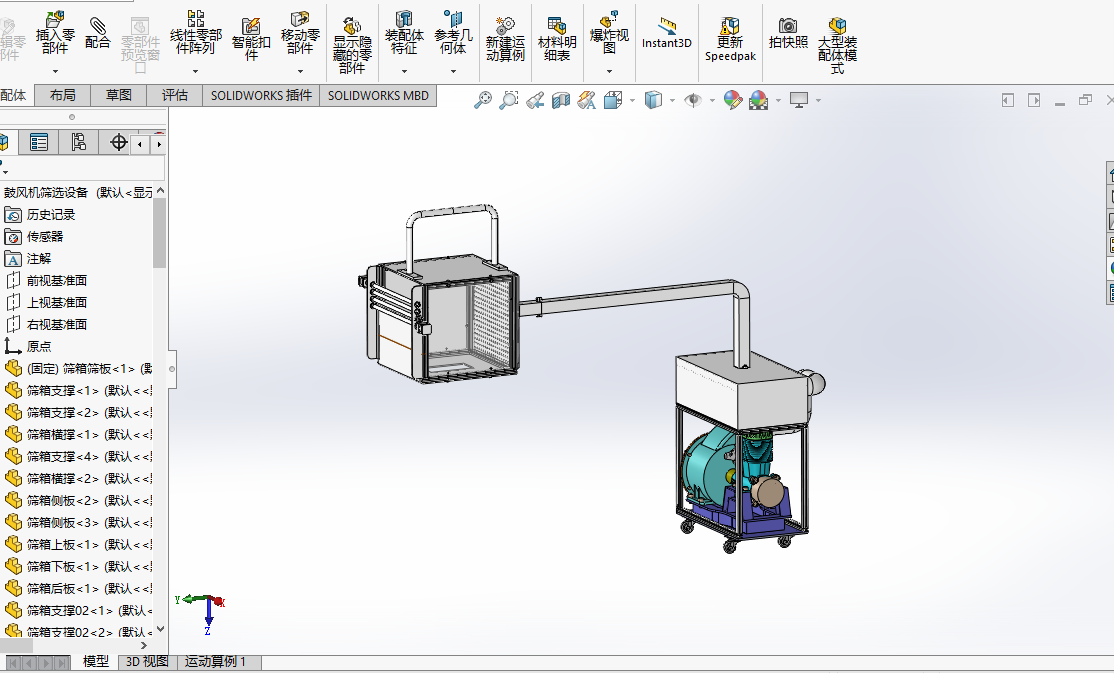Click the Apply Scene icon
This screenshot has height=673, width=1114.
pos(758,100)
